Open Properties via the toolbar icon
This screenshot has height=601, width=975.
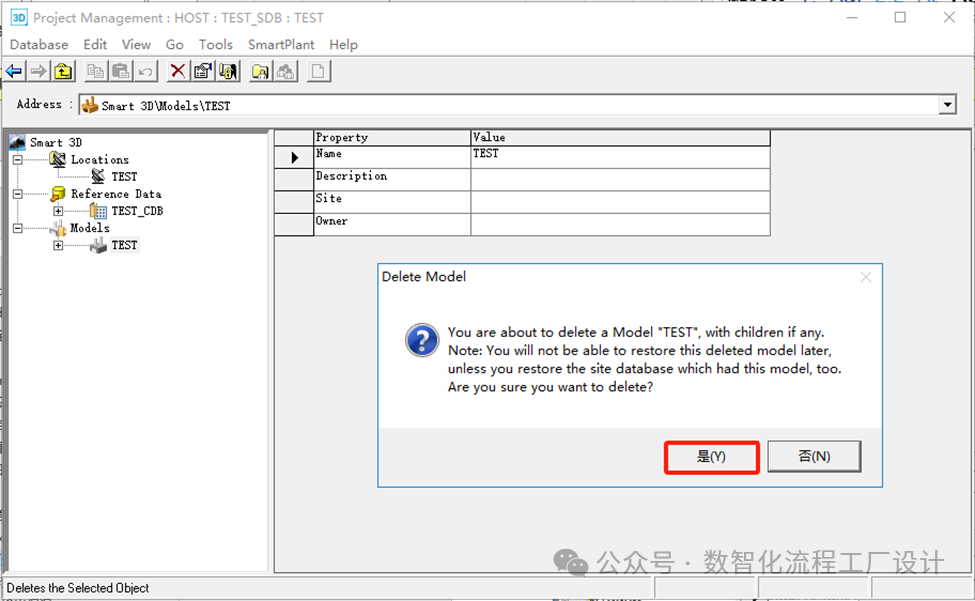coord(203,71)
